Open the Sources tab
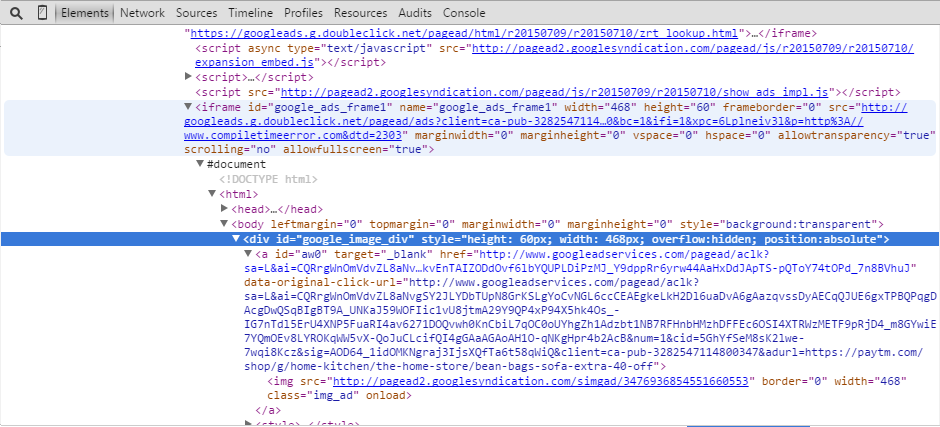The height and width of the screenshot is (427, 940). point(196,13)
